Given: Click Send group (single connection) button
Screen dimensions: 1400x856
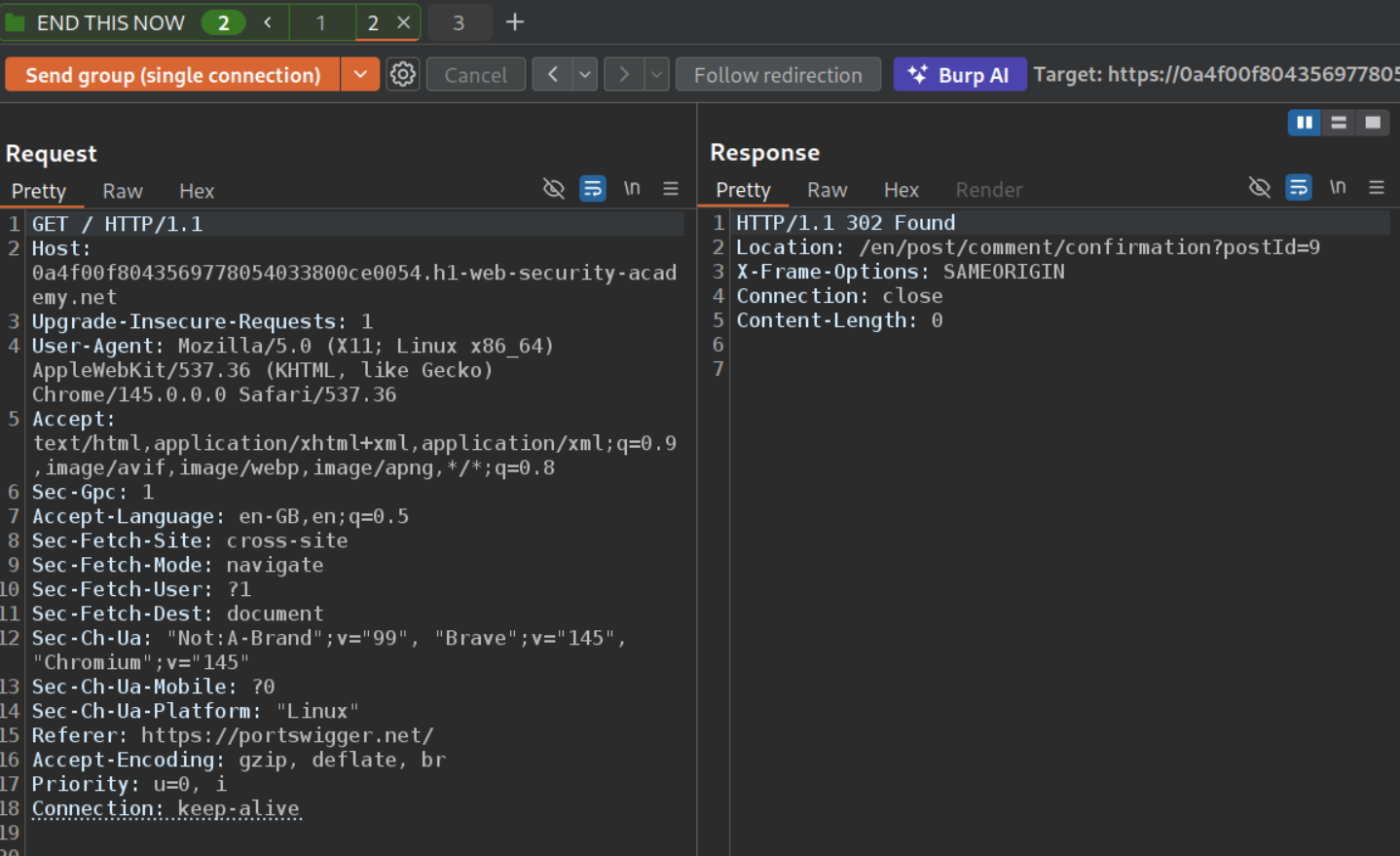Looking at the screenshot, I should point(172,75).
